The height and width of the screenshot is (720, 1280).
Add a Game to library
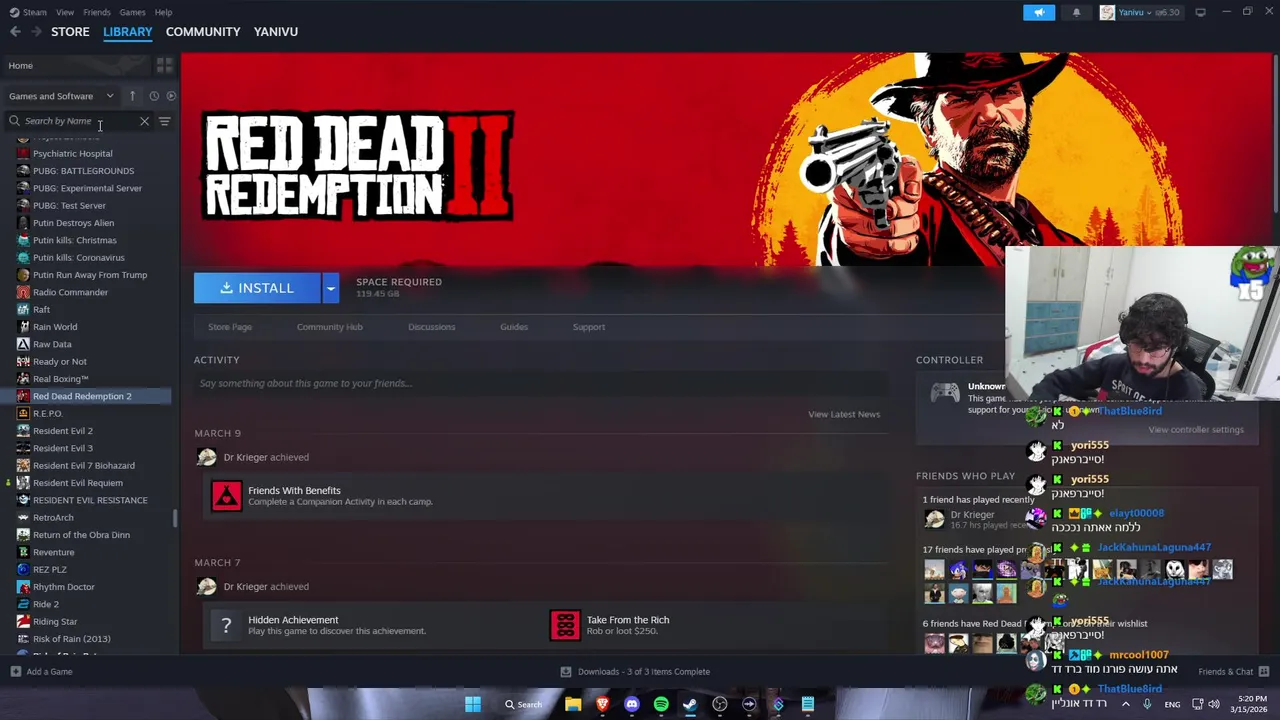41,672
